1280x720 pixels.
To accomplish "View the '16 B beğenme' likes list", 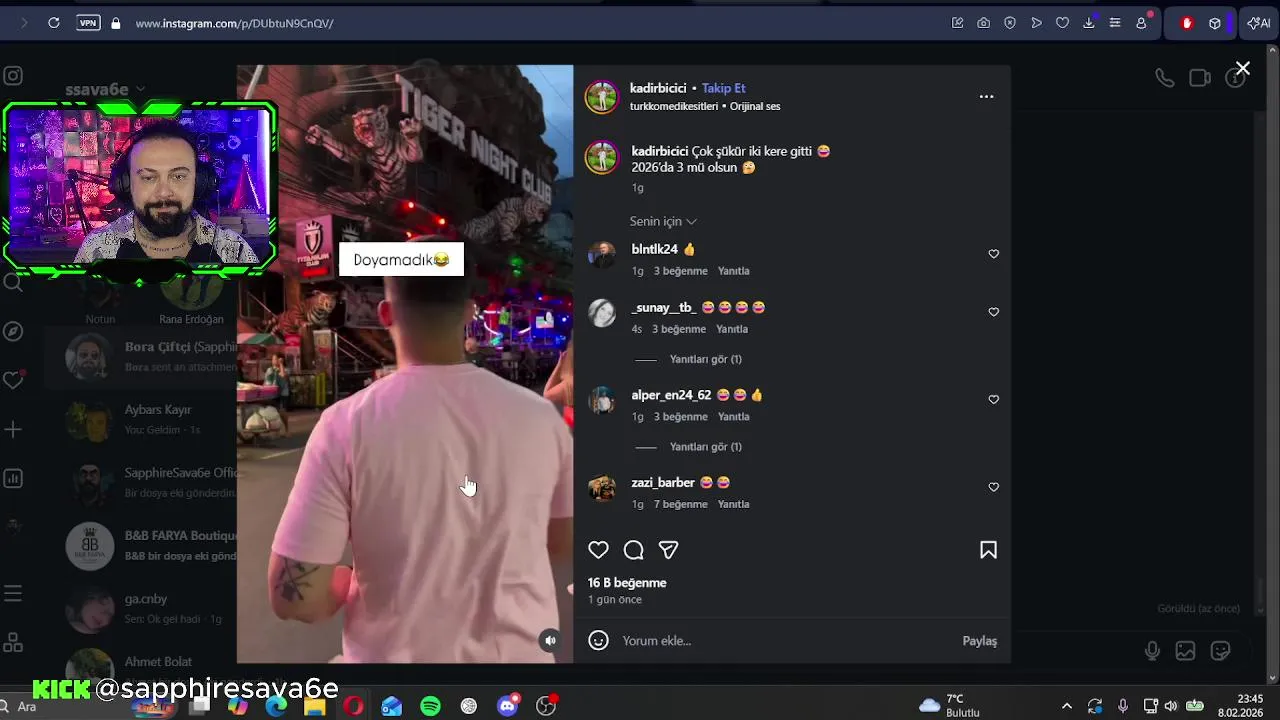I will [627, 583].
